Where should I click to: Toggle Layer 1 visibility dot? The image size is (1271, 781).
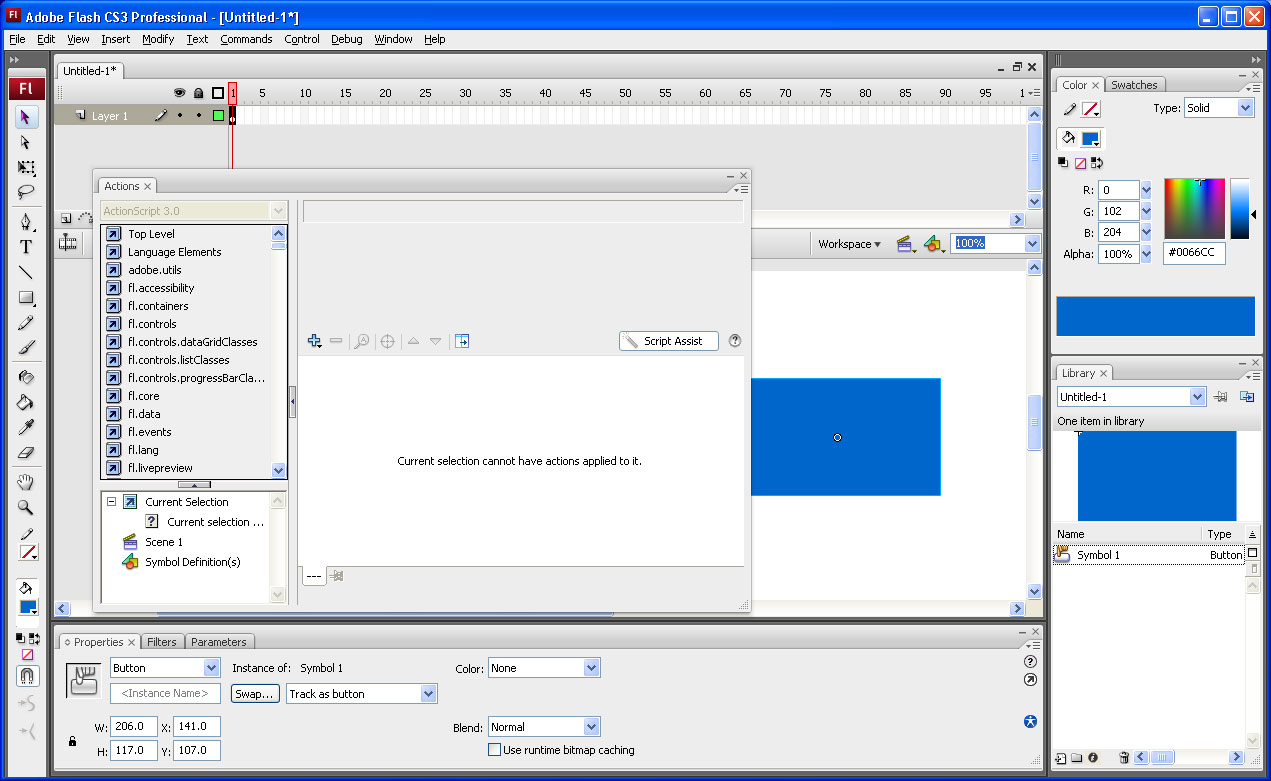coord(180,116)
